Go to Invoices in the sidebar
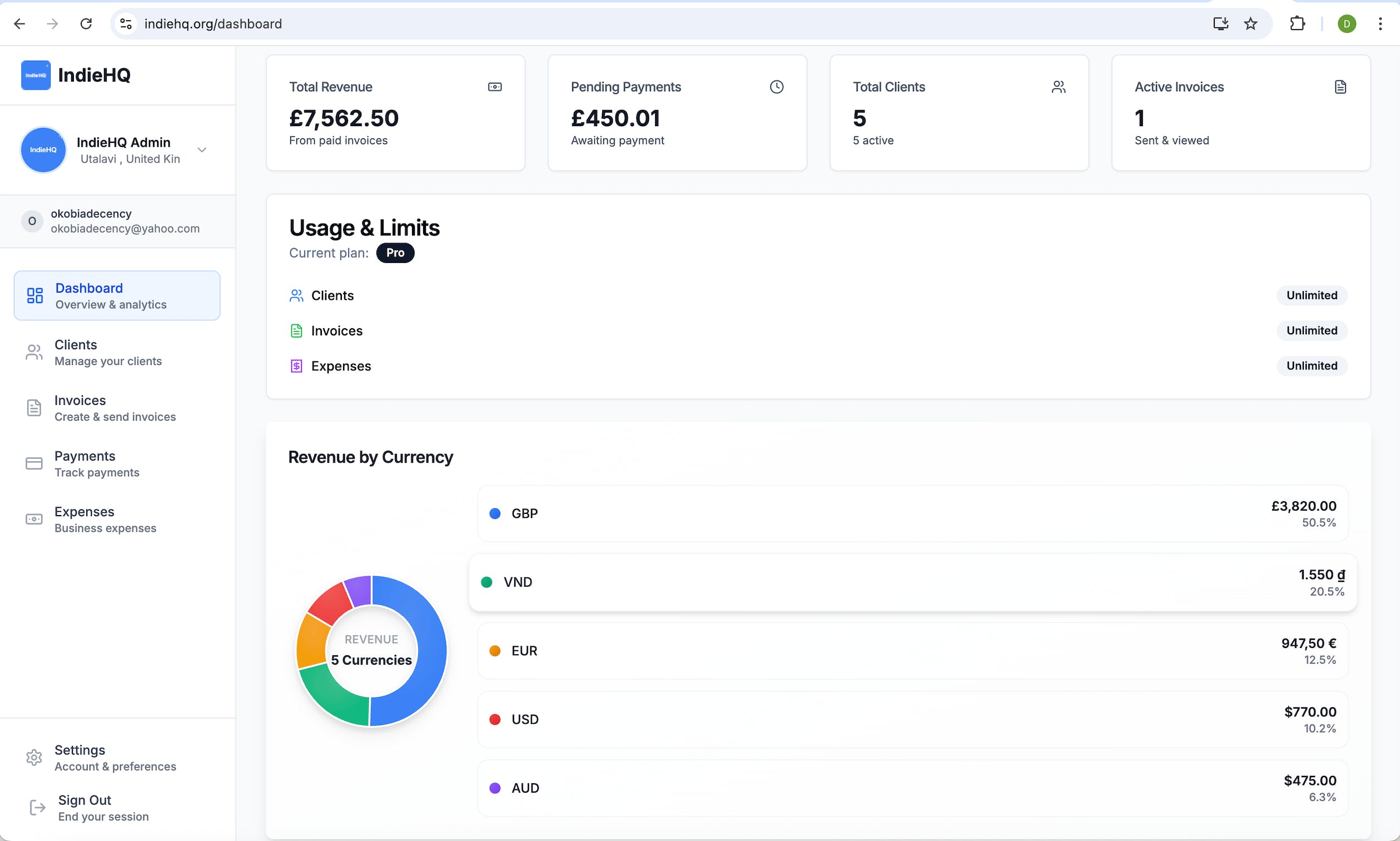1400x841 pixels. [115, 408]
